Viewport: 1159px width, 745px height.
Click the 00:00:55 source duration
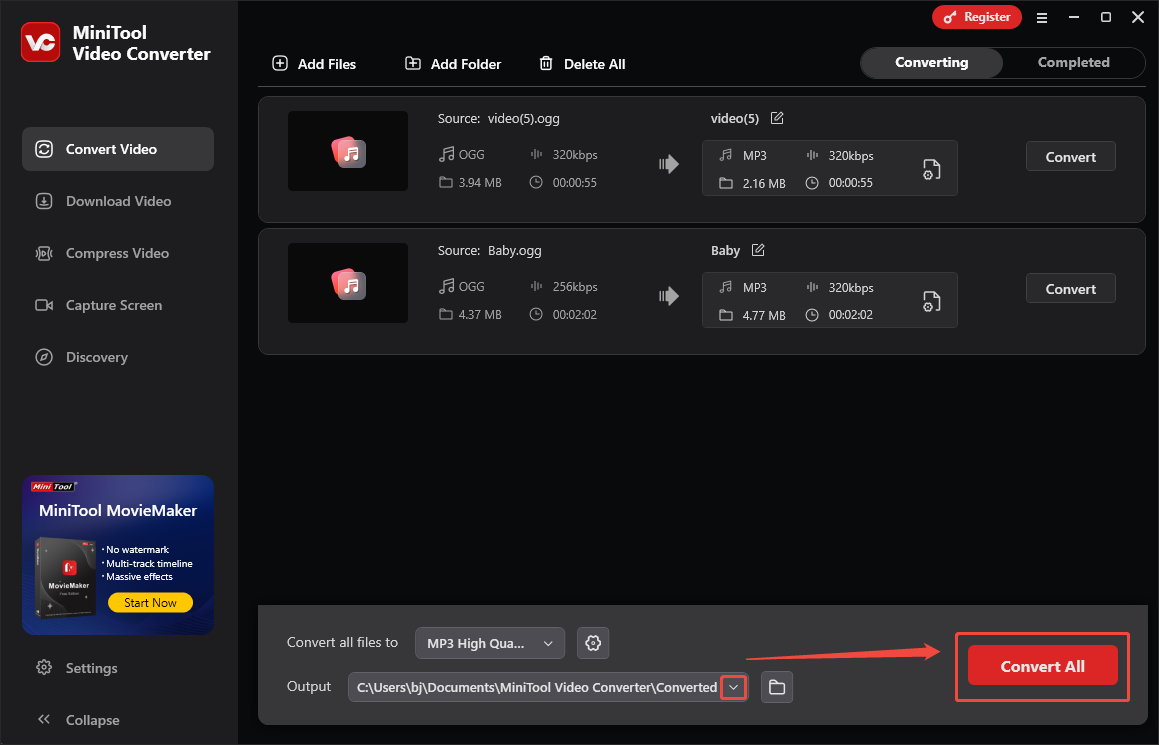574,183
